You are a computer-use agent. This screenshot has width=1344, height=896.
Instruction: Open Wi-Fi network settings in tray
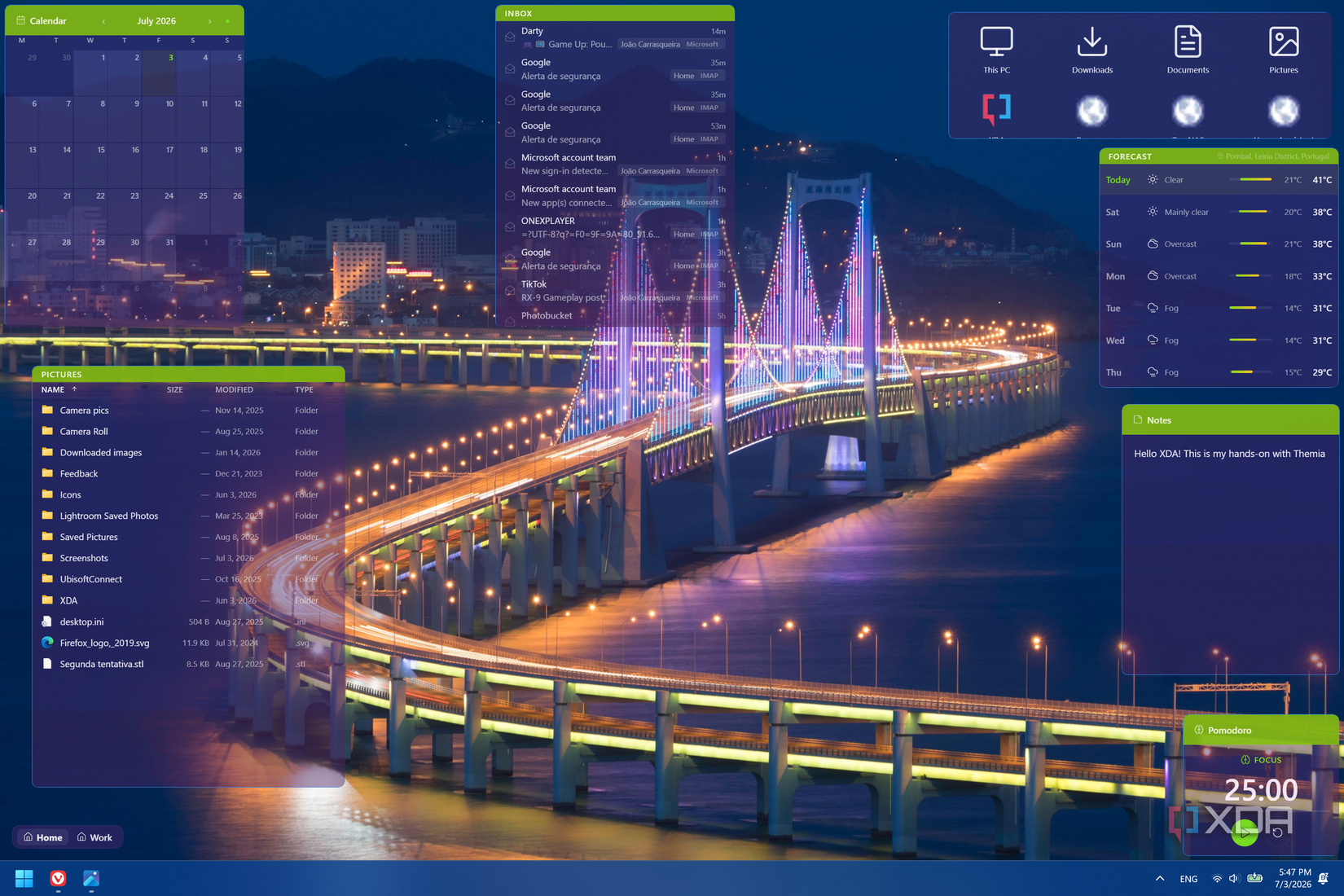pyautogui.click(x=1217, y=879)
